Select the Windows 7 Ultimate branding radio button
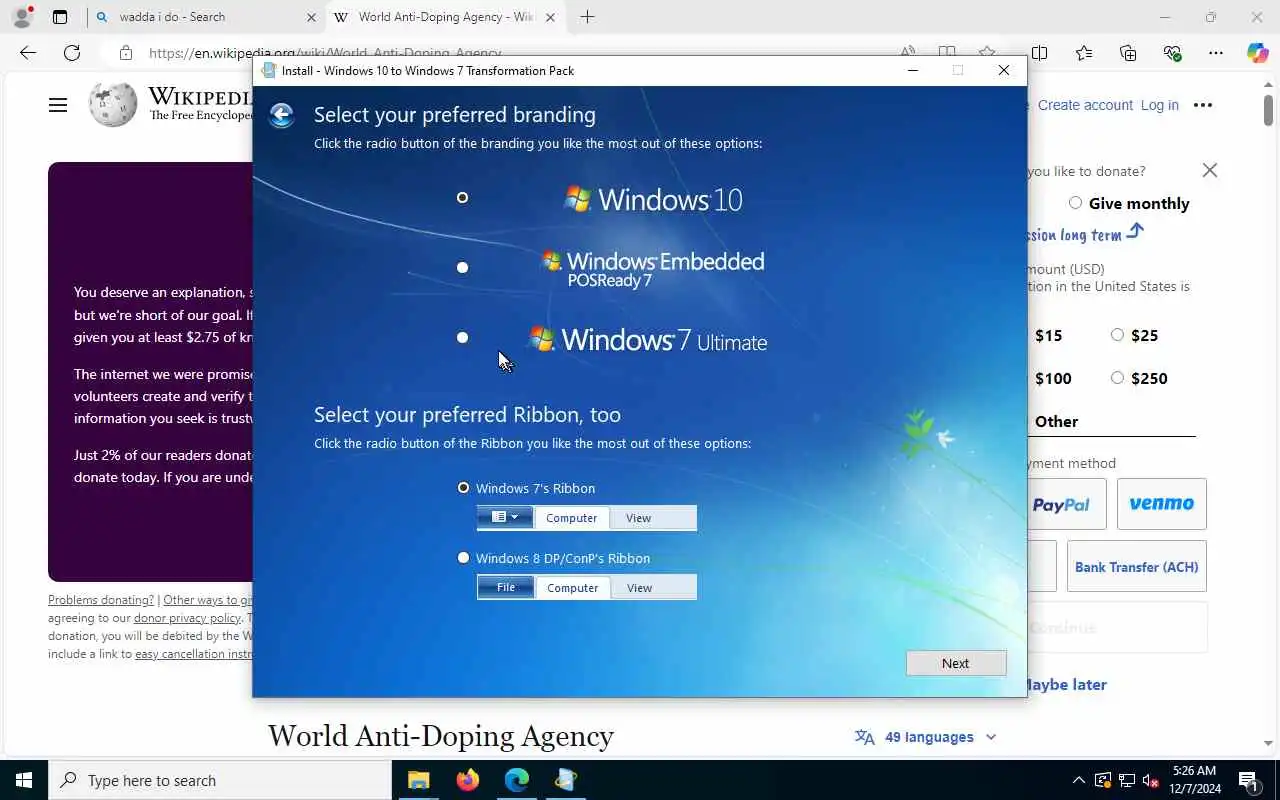 462,338
